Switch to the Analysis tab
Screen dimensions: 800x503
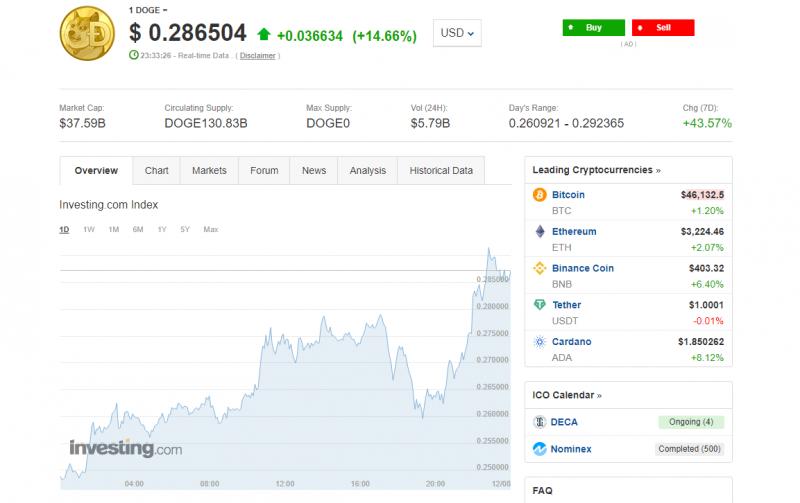[368, 170]
